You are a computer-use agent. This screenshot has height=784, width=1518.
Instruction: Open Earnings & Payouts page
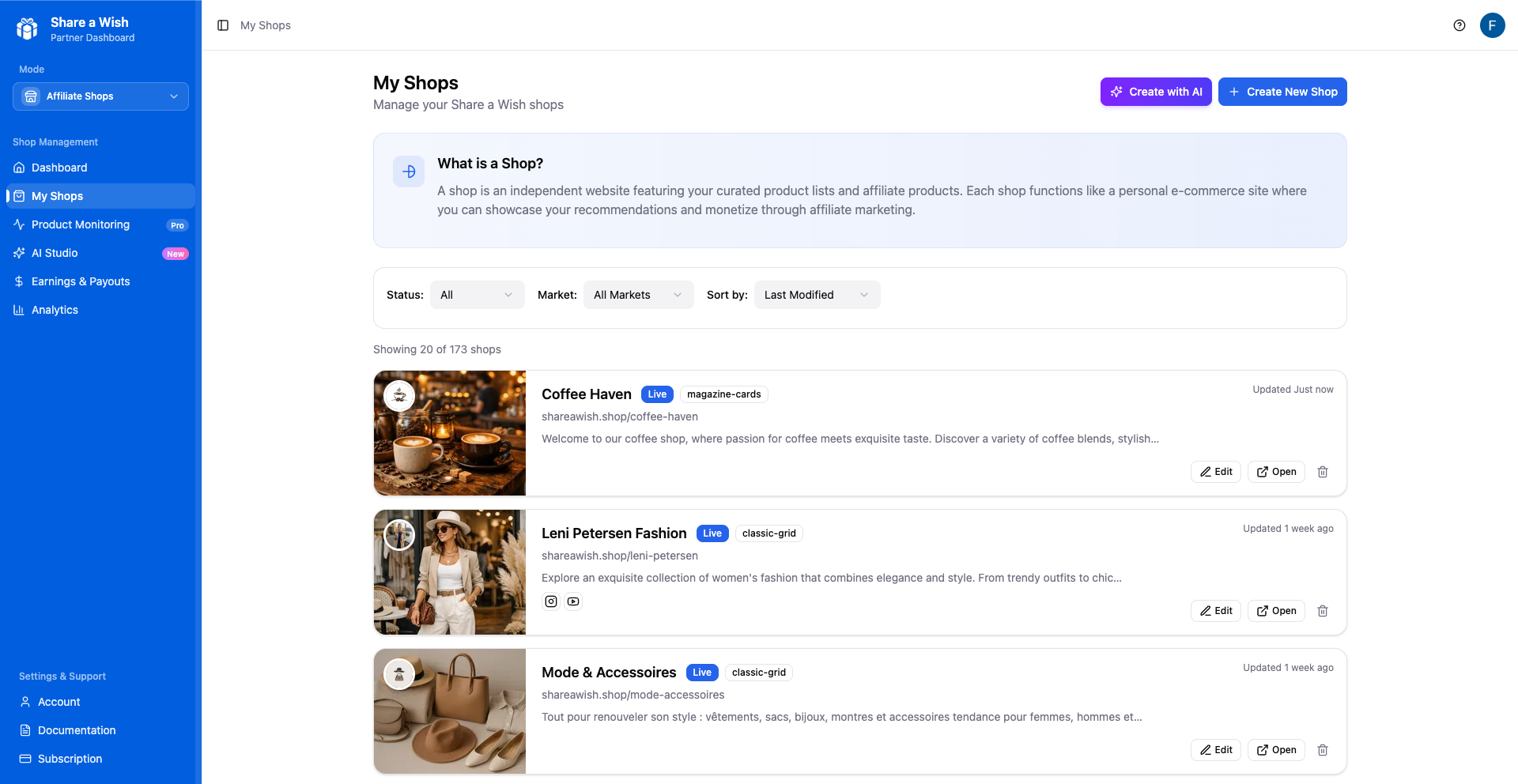pyautogui.click(x=100, y=281)
